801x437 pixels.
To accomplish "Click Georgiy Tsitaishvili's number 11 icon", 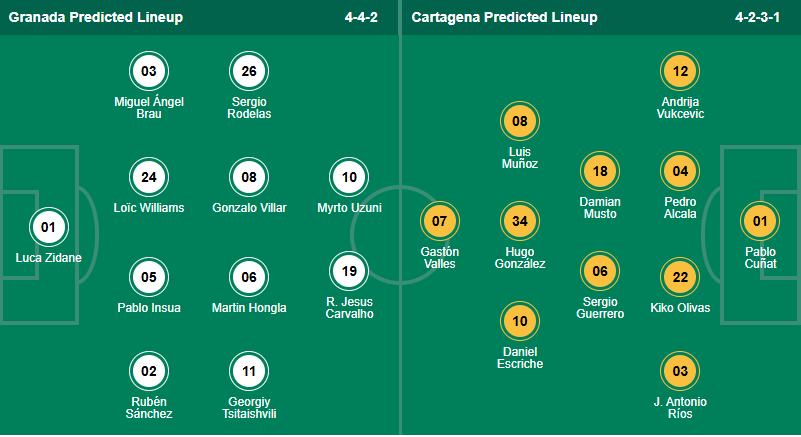I will pyautogui.click(x=249, y=371).
